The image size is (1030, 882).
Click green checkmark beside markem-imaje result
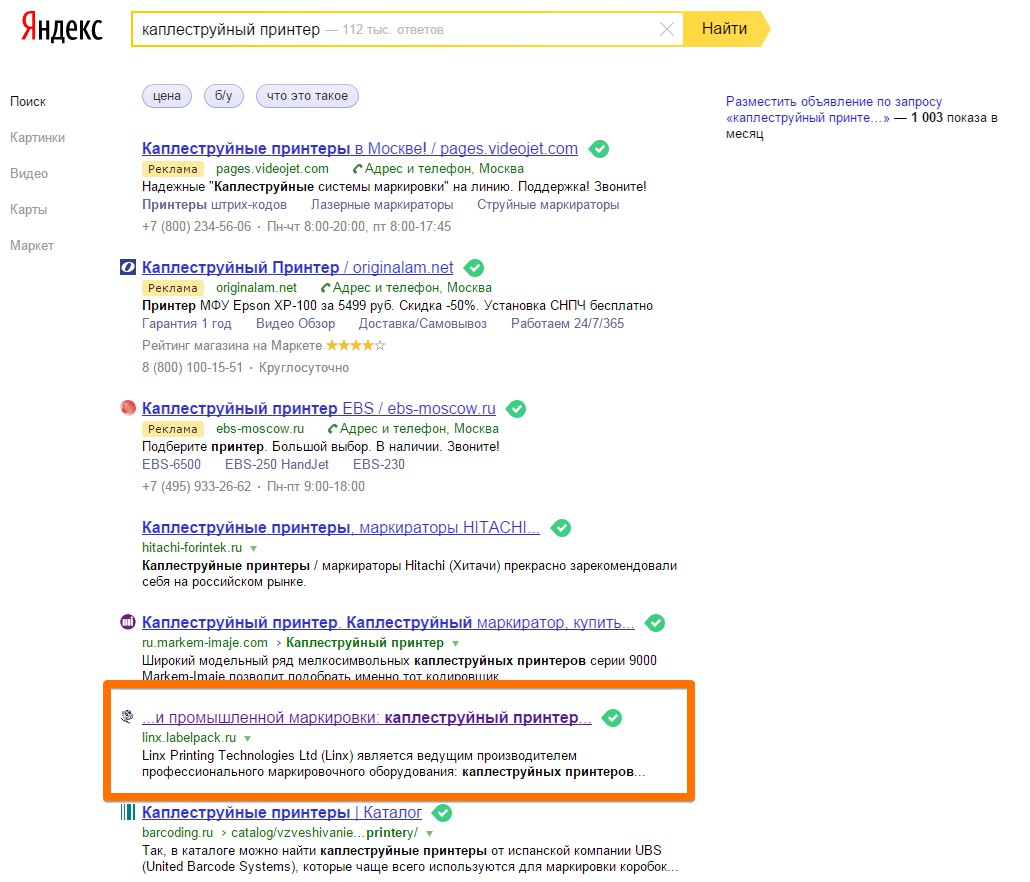[x=655, y=623]
